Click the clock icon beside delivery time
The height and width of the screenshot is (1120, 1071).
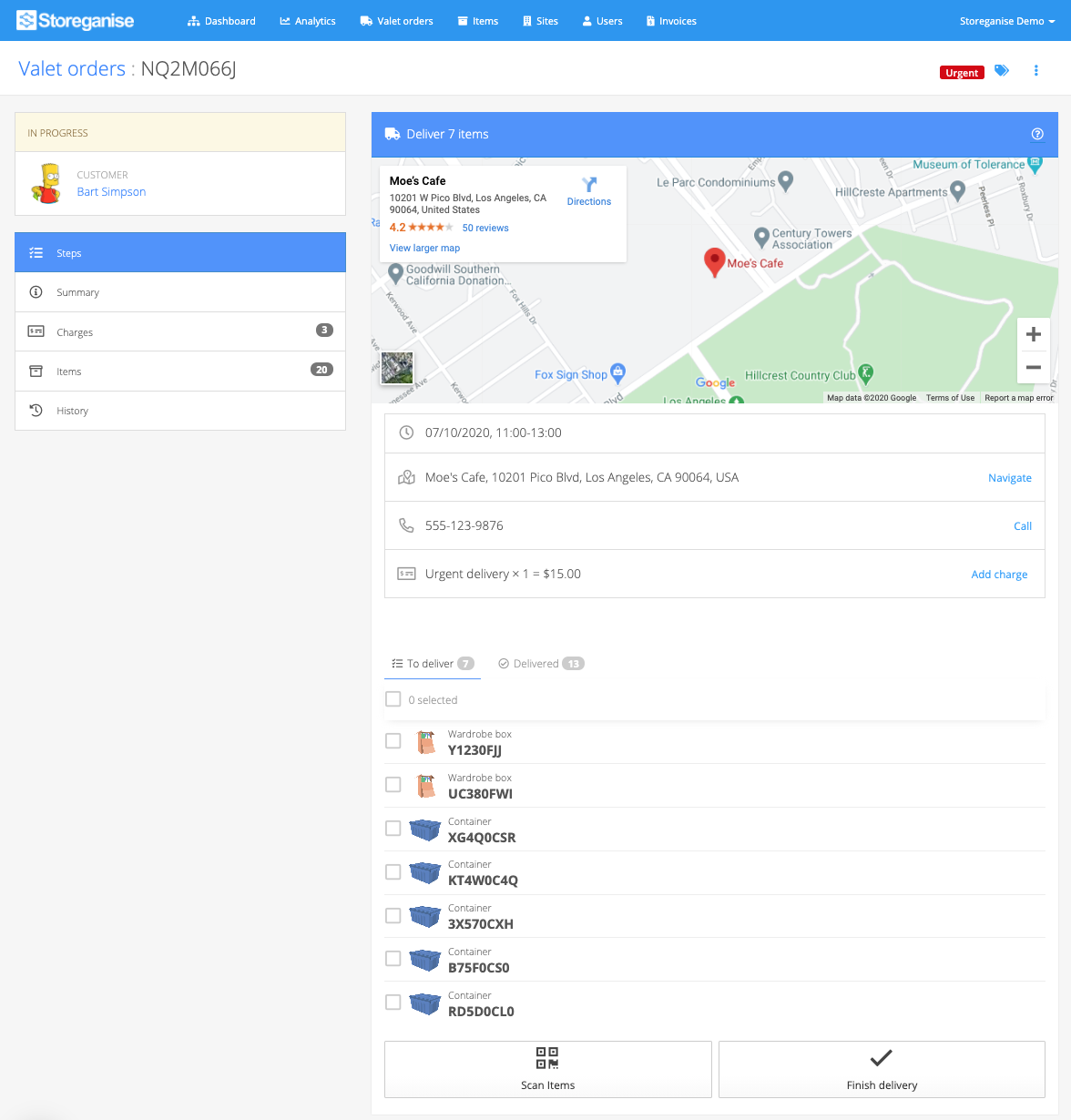(x=407, y=433)
